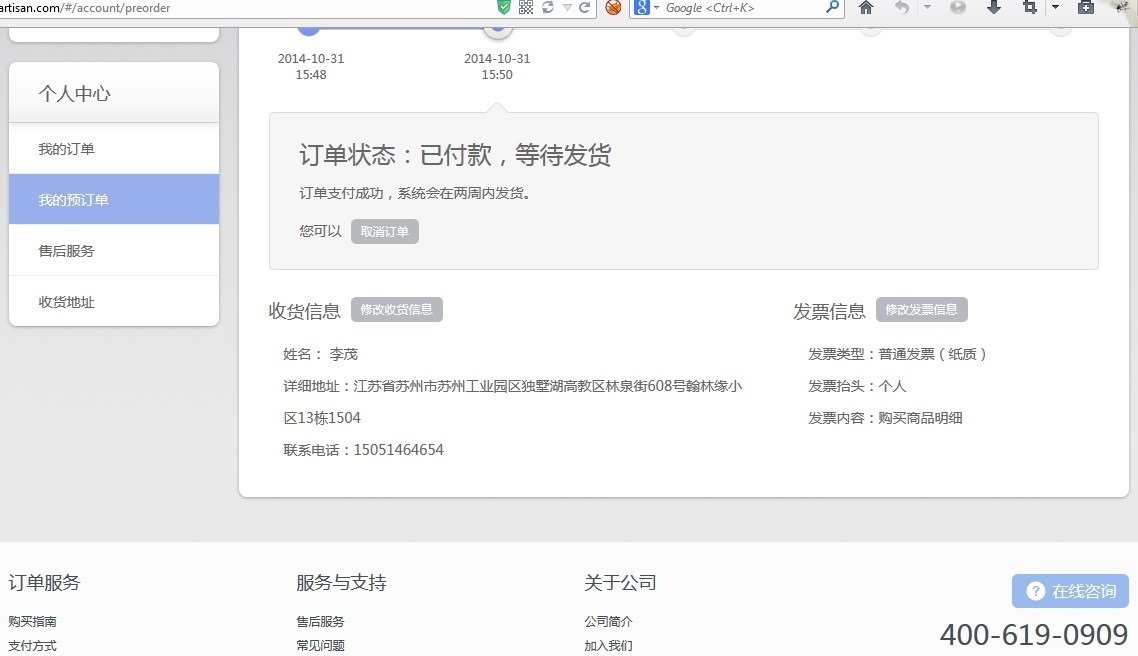
Task: Click the address bar URL text
Action: [85, 8]
